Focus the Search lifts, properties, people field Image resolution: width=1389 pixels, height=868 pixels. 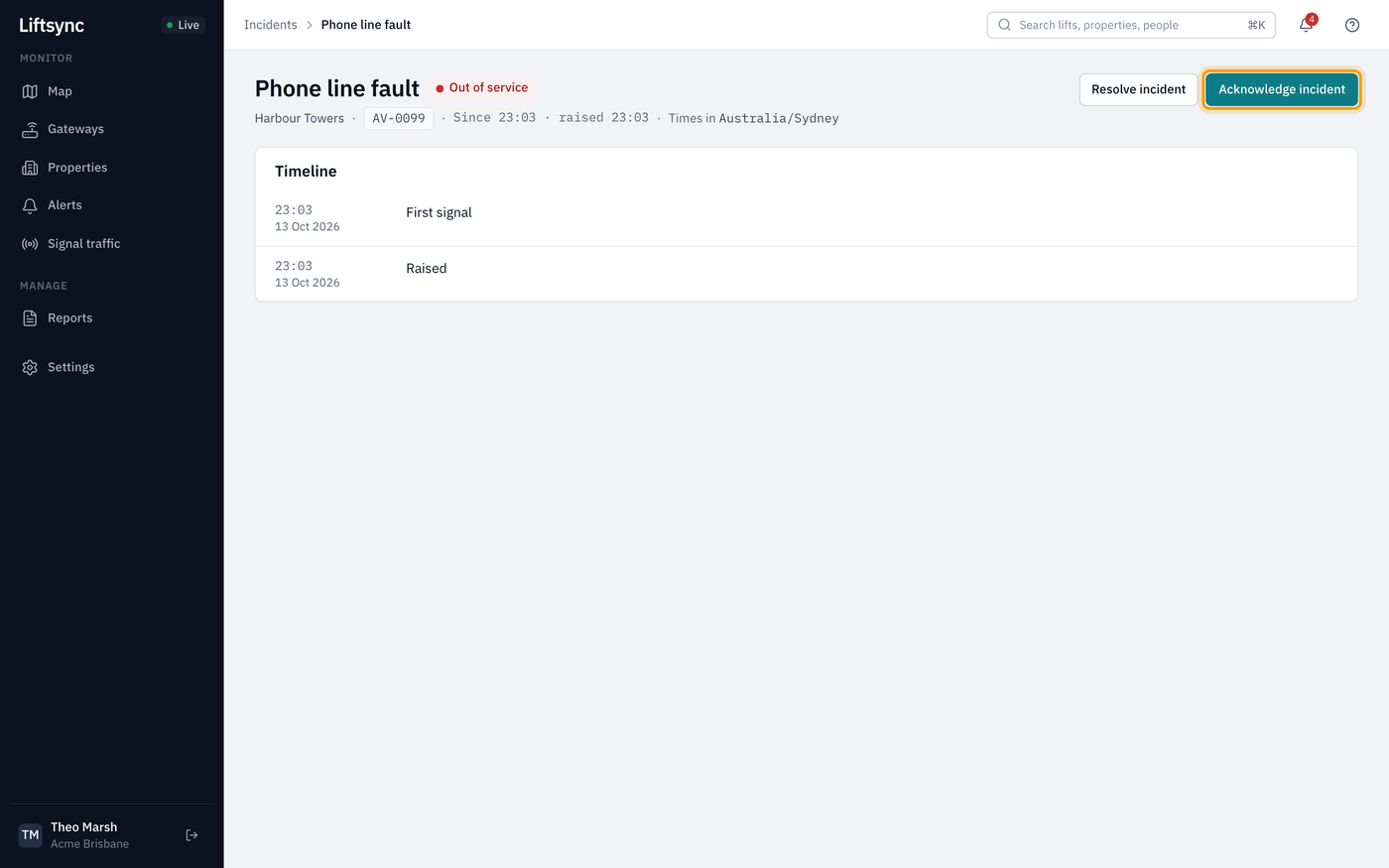click(x=1131, y=25)
